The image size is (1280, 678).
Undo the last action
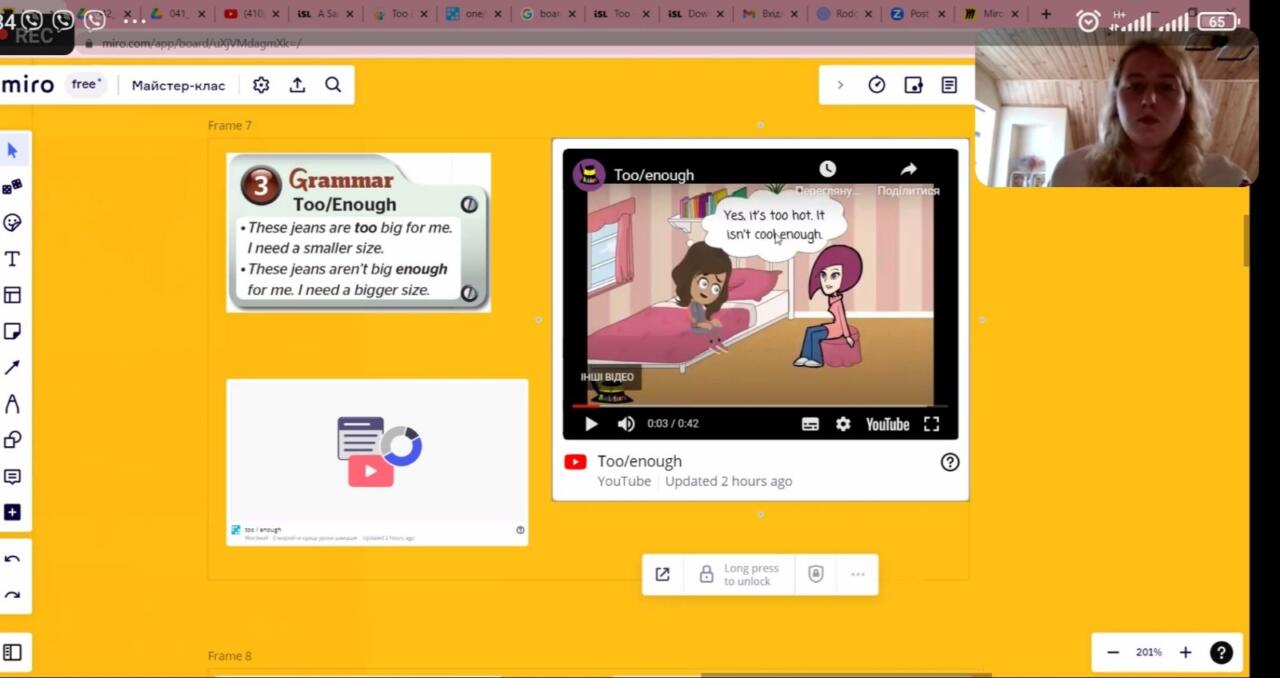click(x=13, y=559)
